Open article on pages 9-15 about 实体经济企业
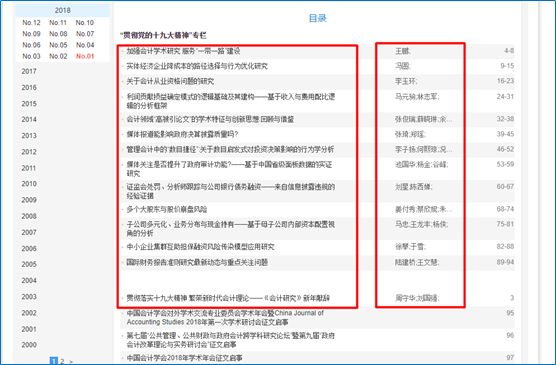 [197, 66]
